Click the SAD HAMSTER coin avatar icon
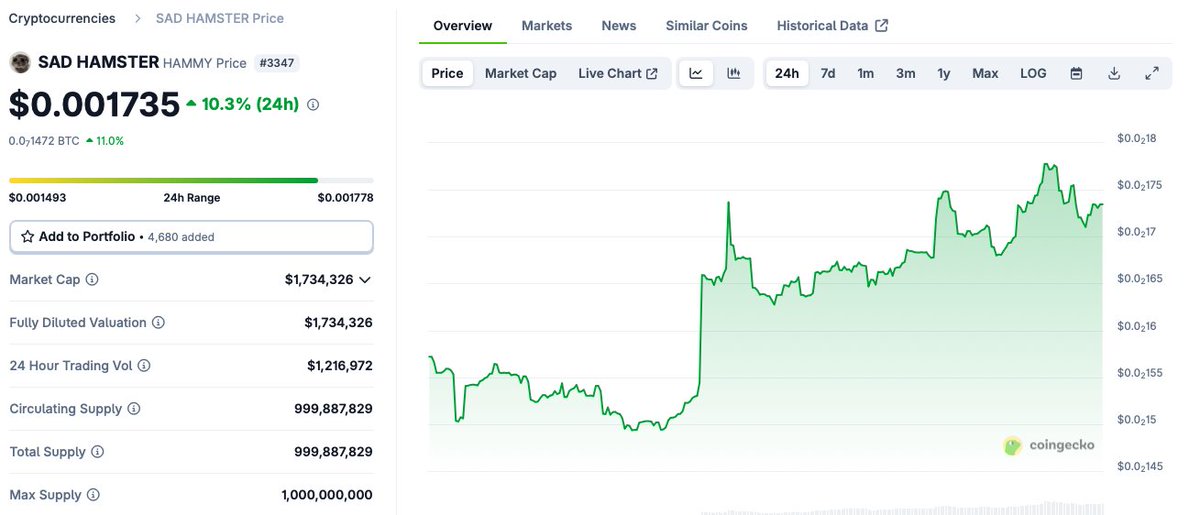This screenshot has width=1200, height=515. (x=20, y=63)
